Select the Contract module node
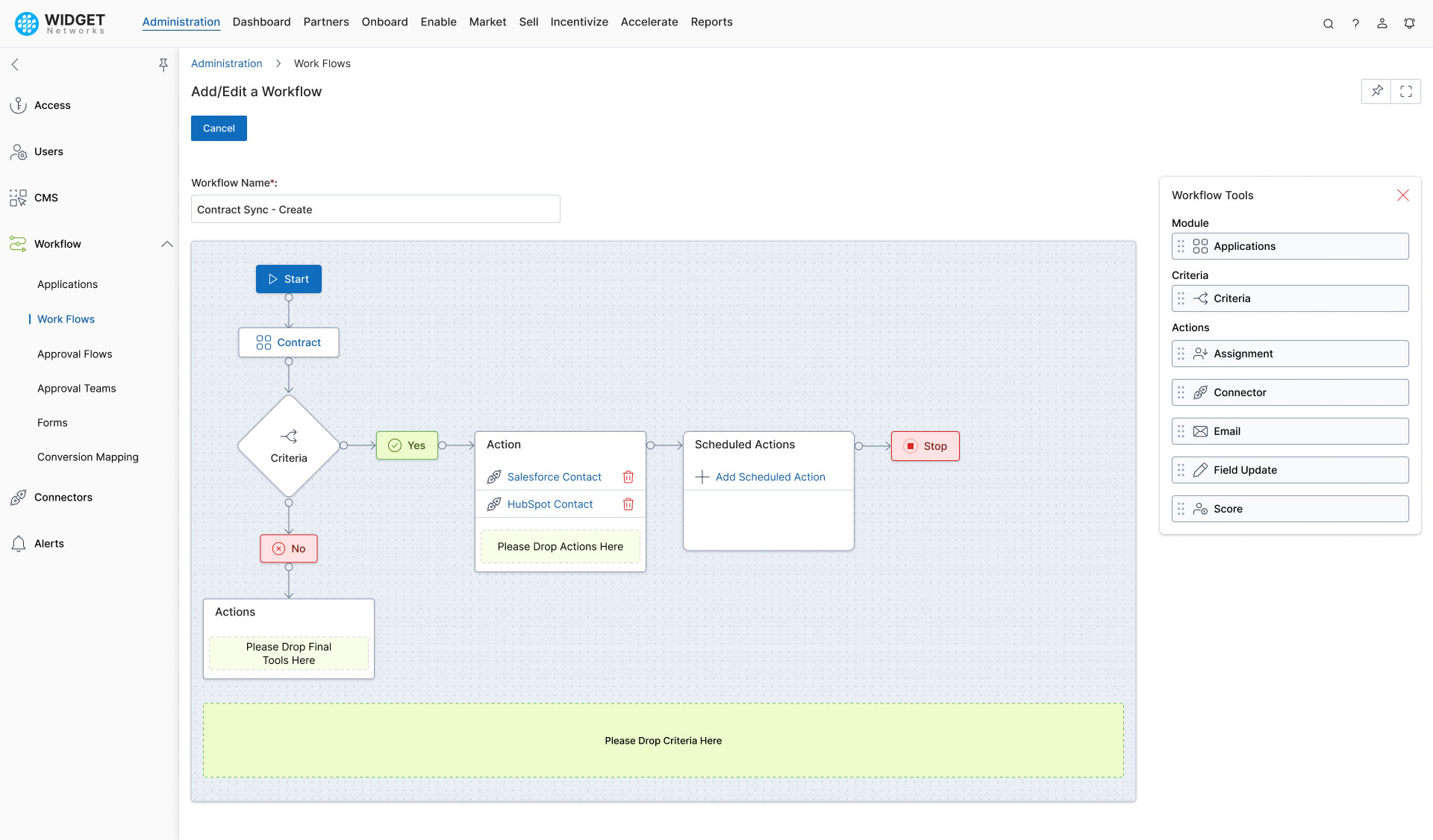Image resolution: width=1433 pixels, height=840 pixels. 289,342
